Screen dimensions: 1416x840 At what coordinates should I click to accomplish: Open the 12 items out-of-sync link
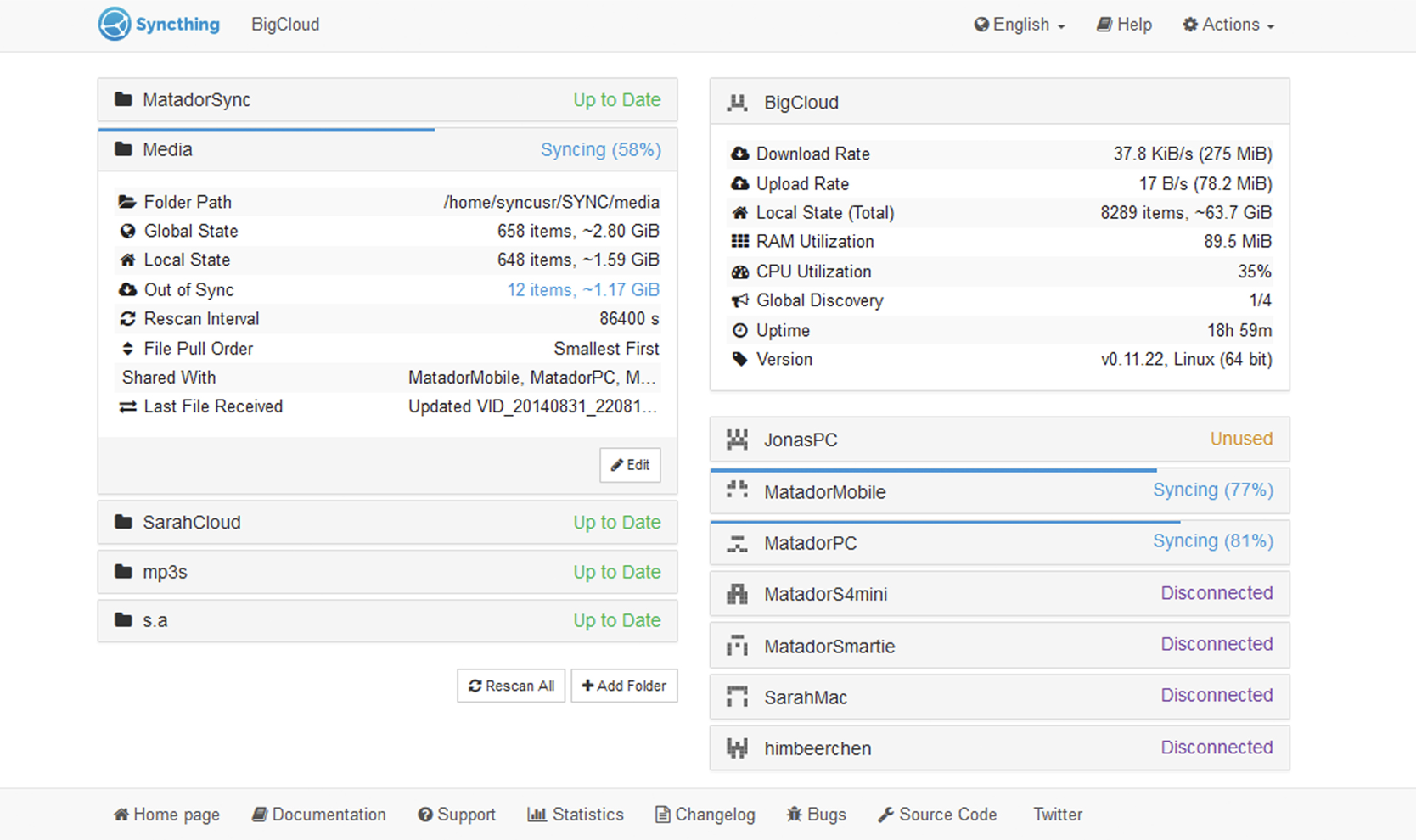582,289
